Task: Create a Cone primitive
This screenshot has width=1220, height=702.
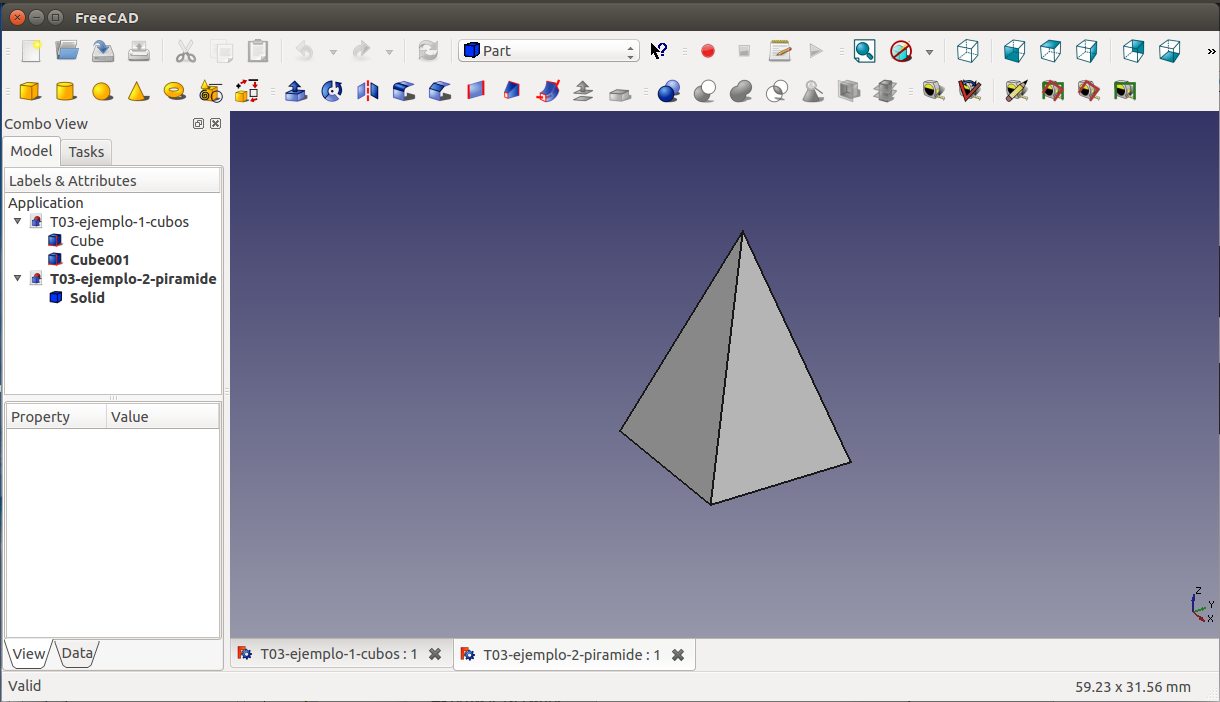Action: pyautogui.click(x=138, y=91)
